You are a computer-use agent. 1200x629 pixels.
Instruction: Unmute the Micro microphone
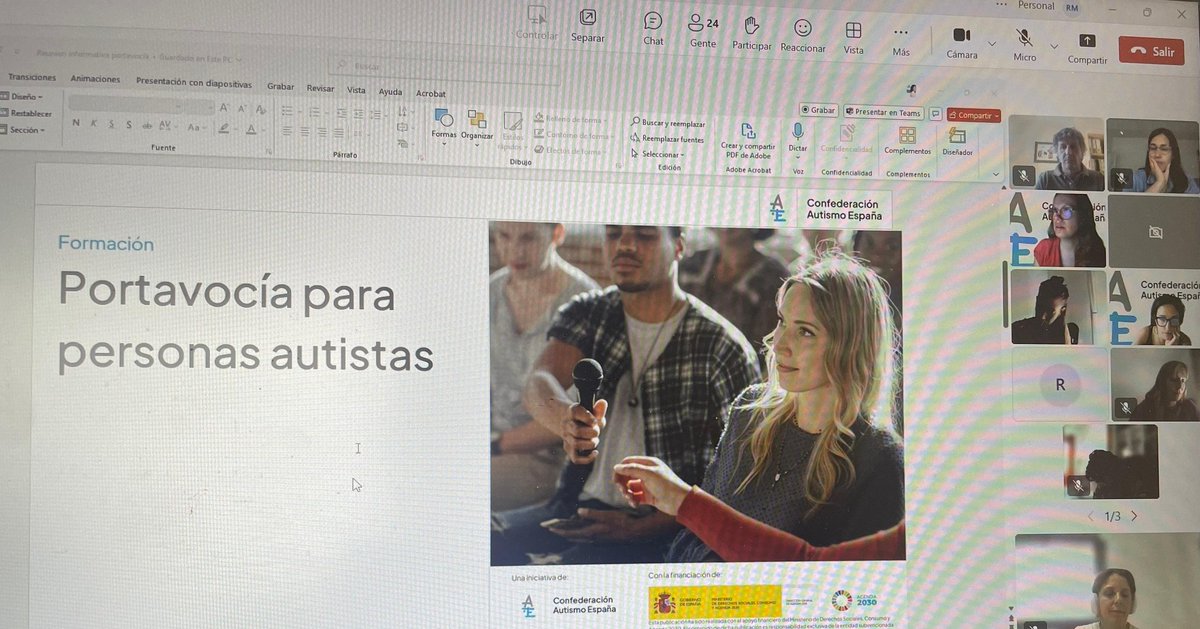pos(1024,45)
